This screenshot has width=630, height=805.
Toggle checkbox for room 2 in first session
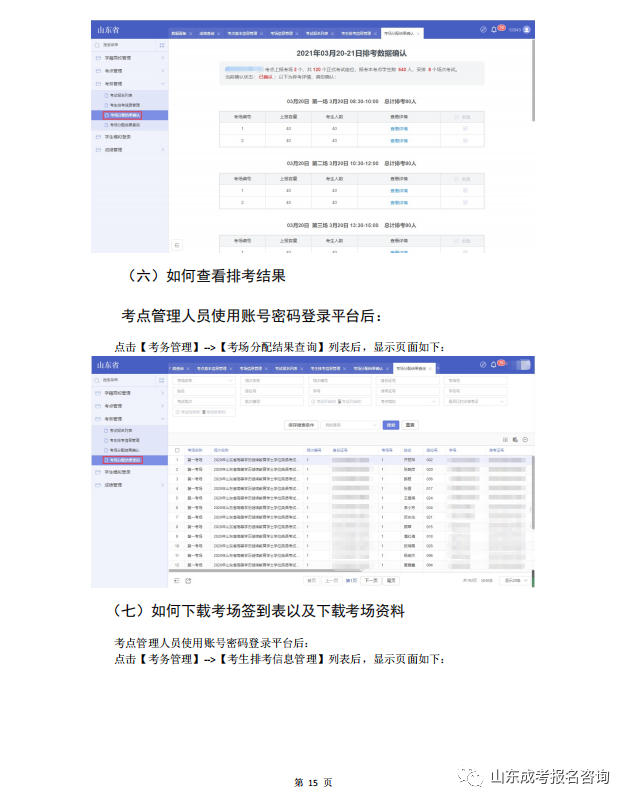pyautogui.click(x=465, y=140)
